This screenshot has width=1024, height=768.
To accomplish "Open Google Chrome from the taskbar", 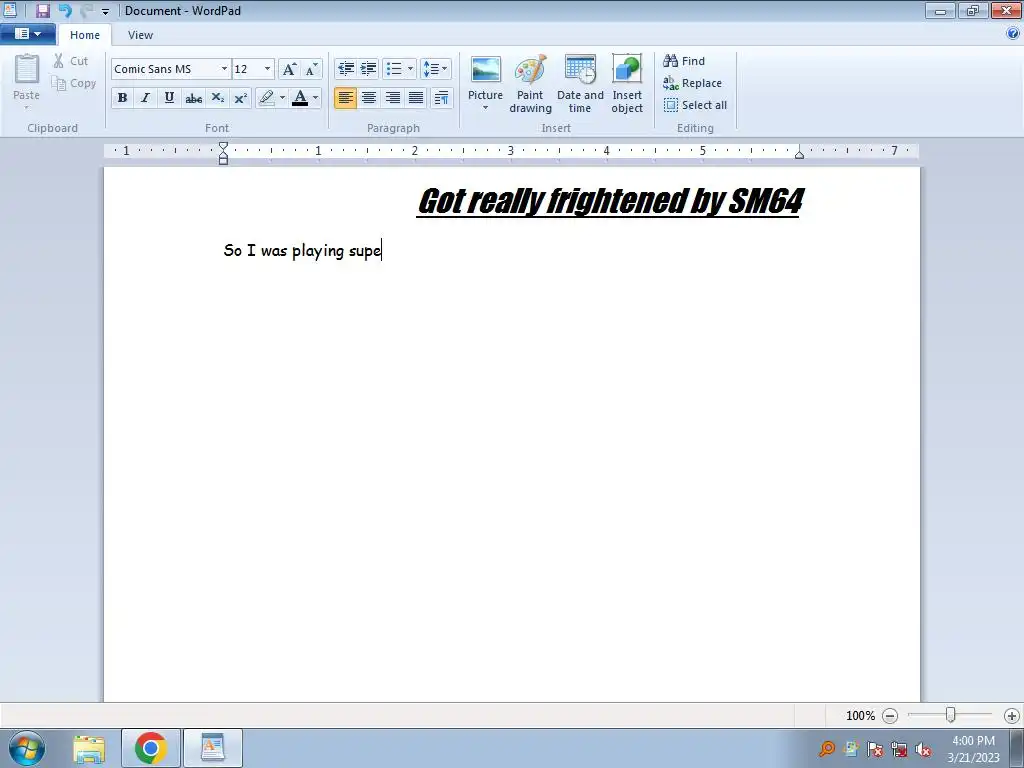I will pyautogui.click(x=151, y=748).
